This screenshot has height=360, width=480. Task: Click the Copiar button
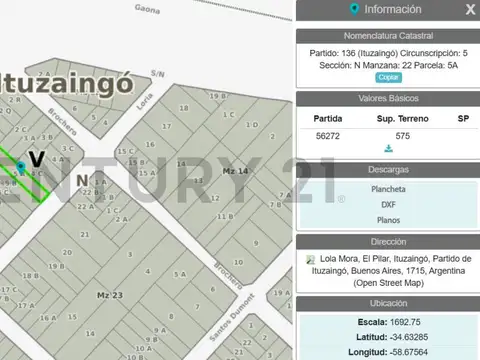tap(388, 77)
